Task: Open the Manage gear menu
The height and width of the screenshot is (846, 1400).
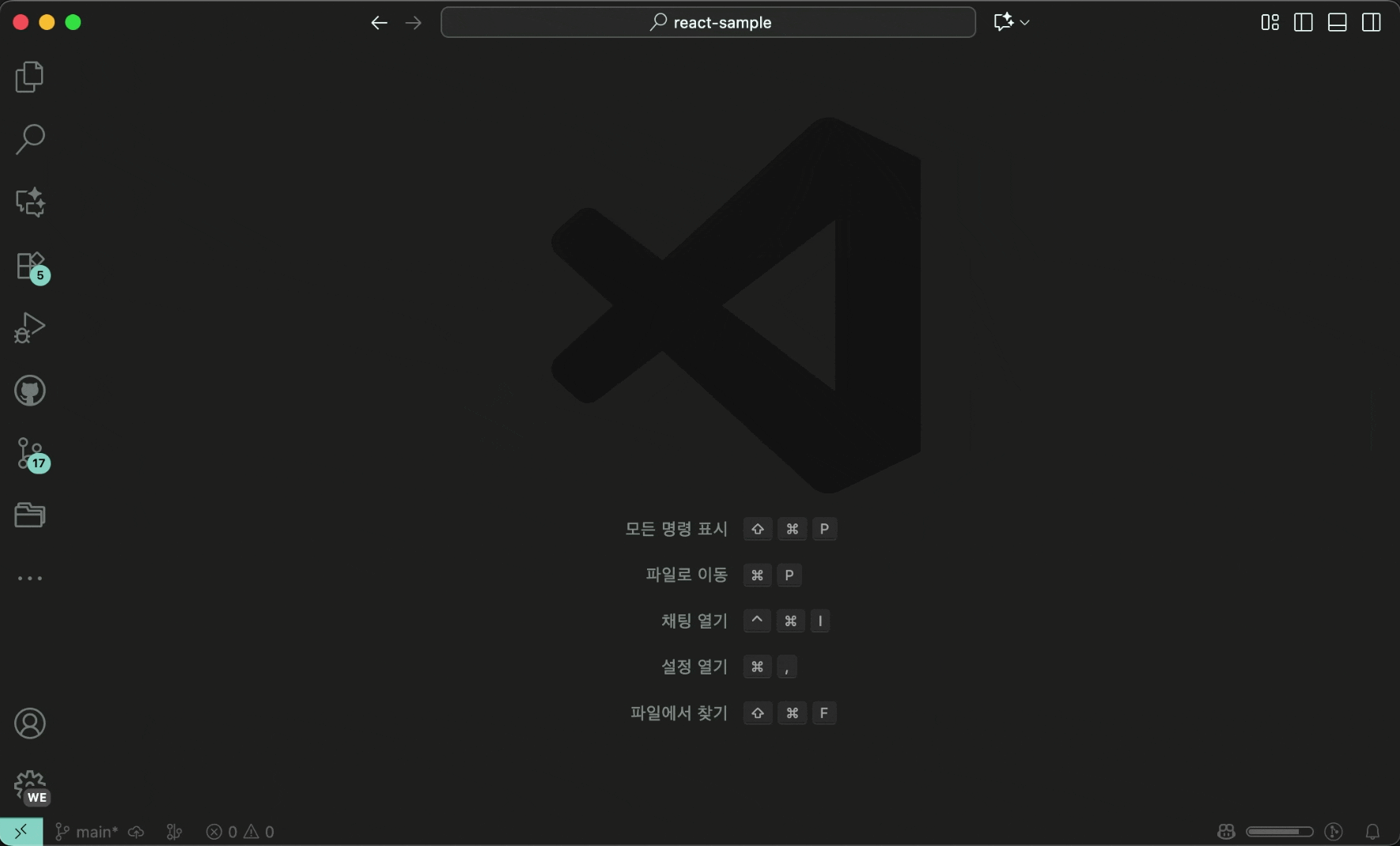Action: pos(32,787)
